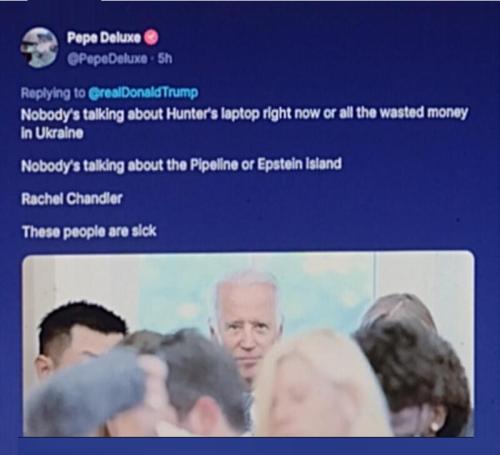Click the "These people are sick" line
The width and height of the screenshot is (500, 455).
click(x=89, y=232)
